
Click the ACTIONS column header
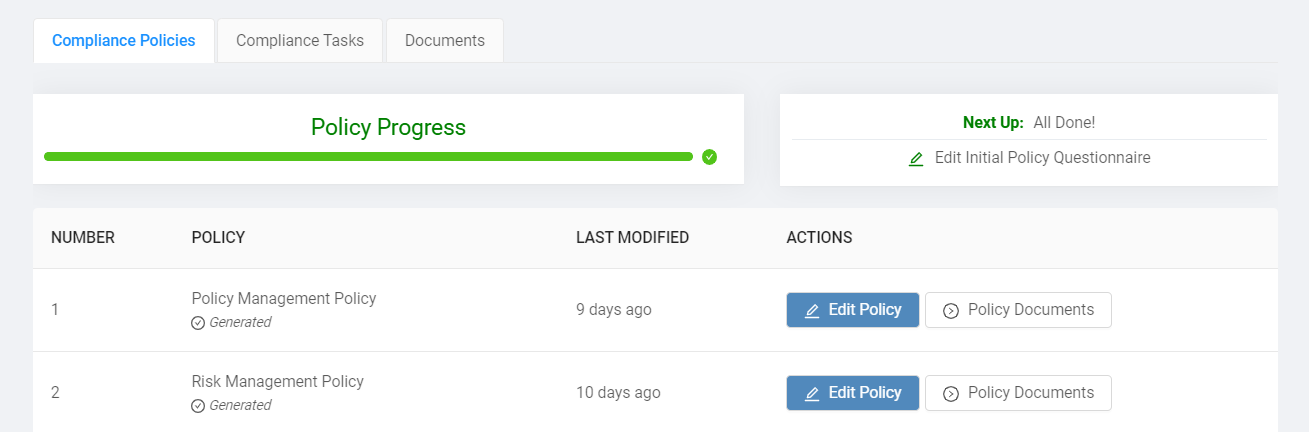819,238
